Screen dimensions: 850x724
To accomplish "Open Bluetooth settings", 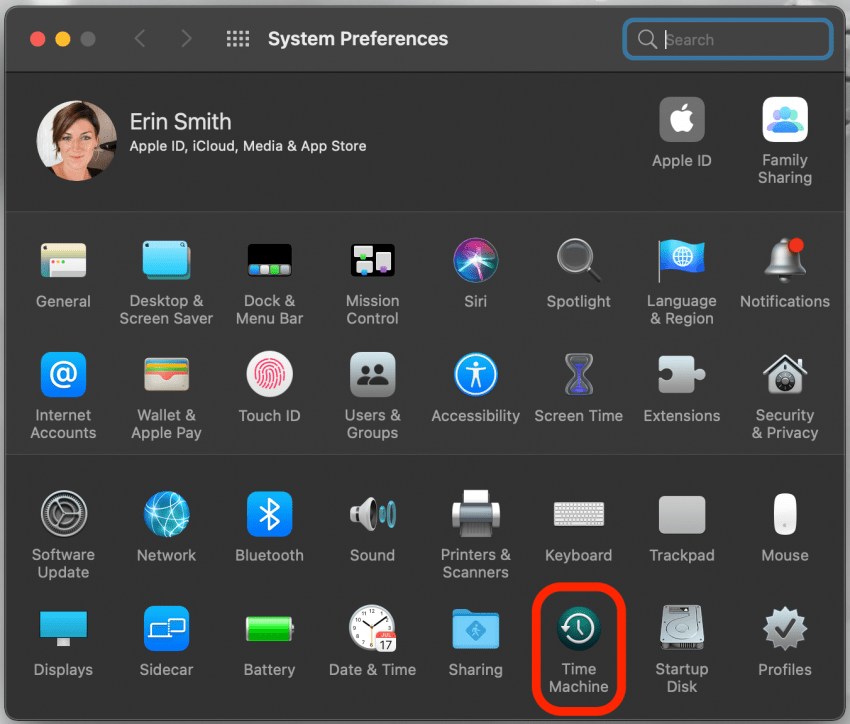I will [269, 514].
